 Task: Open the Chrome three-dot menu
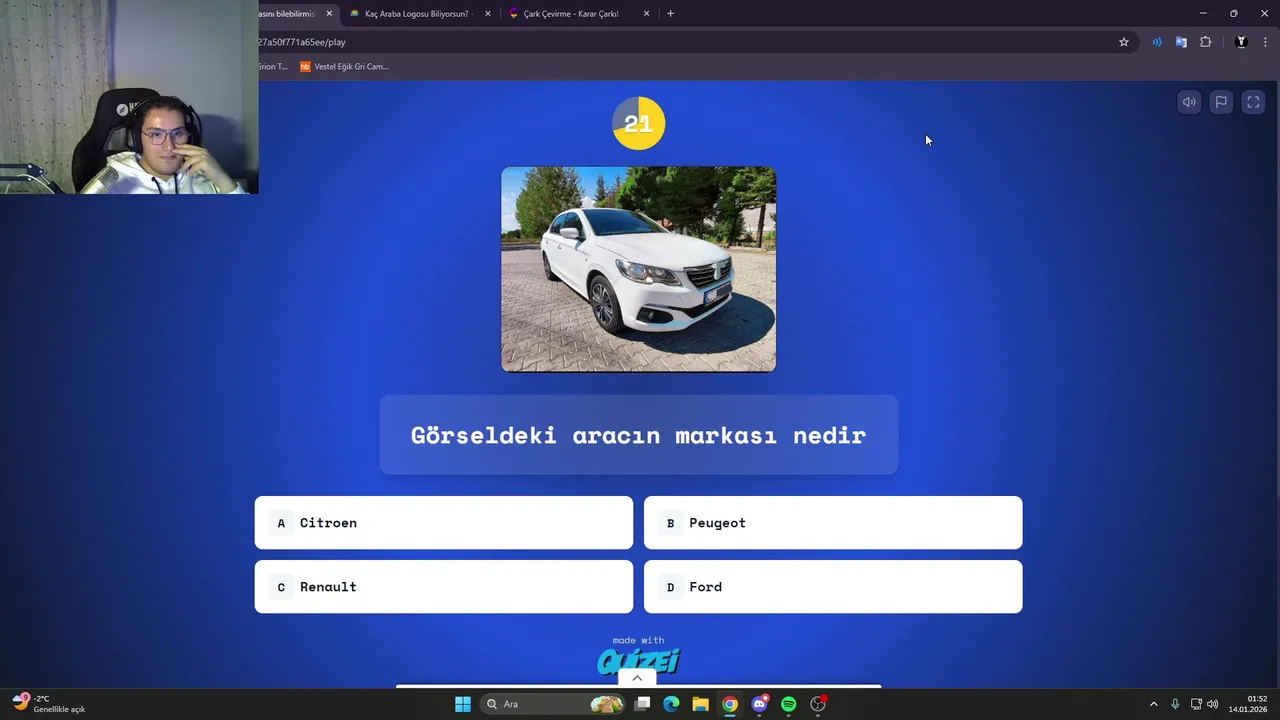point(1265,42)
